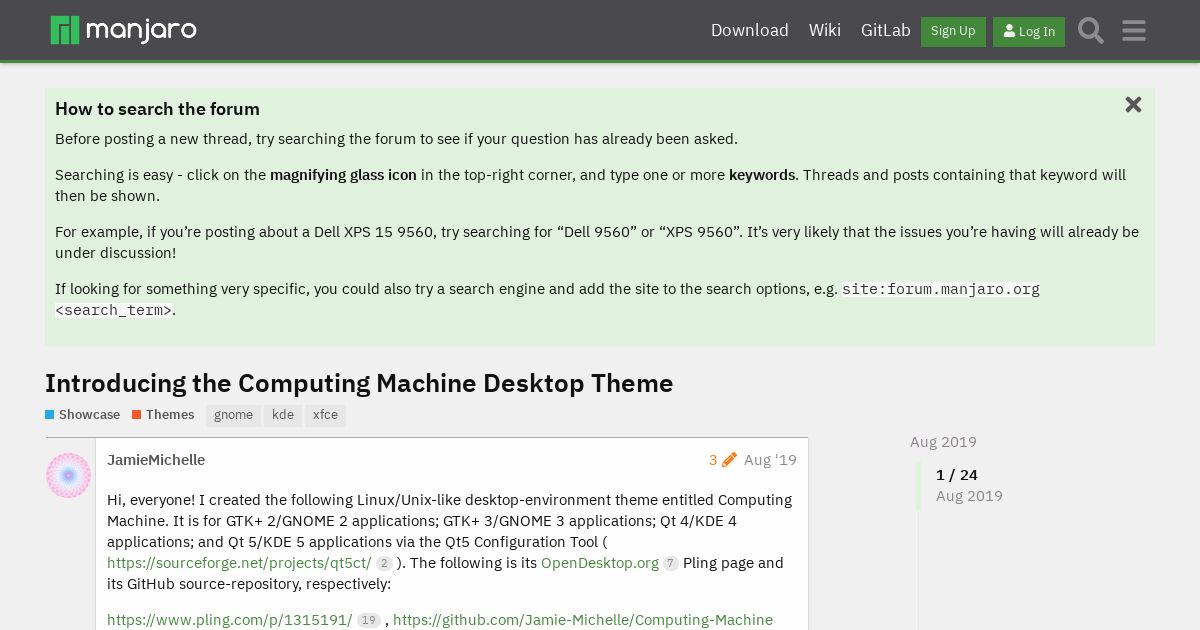Dismiss the How to search banner
This screenshot has width=1200, height=630.
point(1133,105)
